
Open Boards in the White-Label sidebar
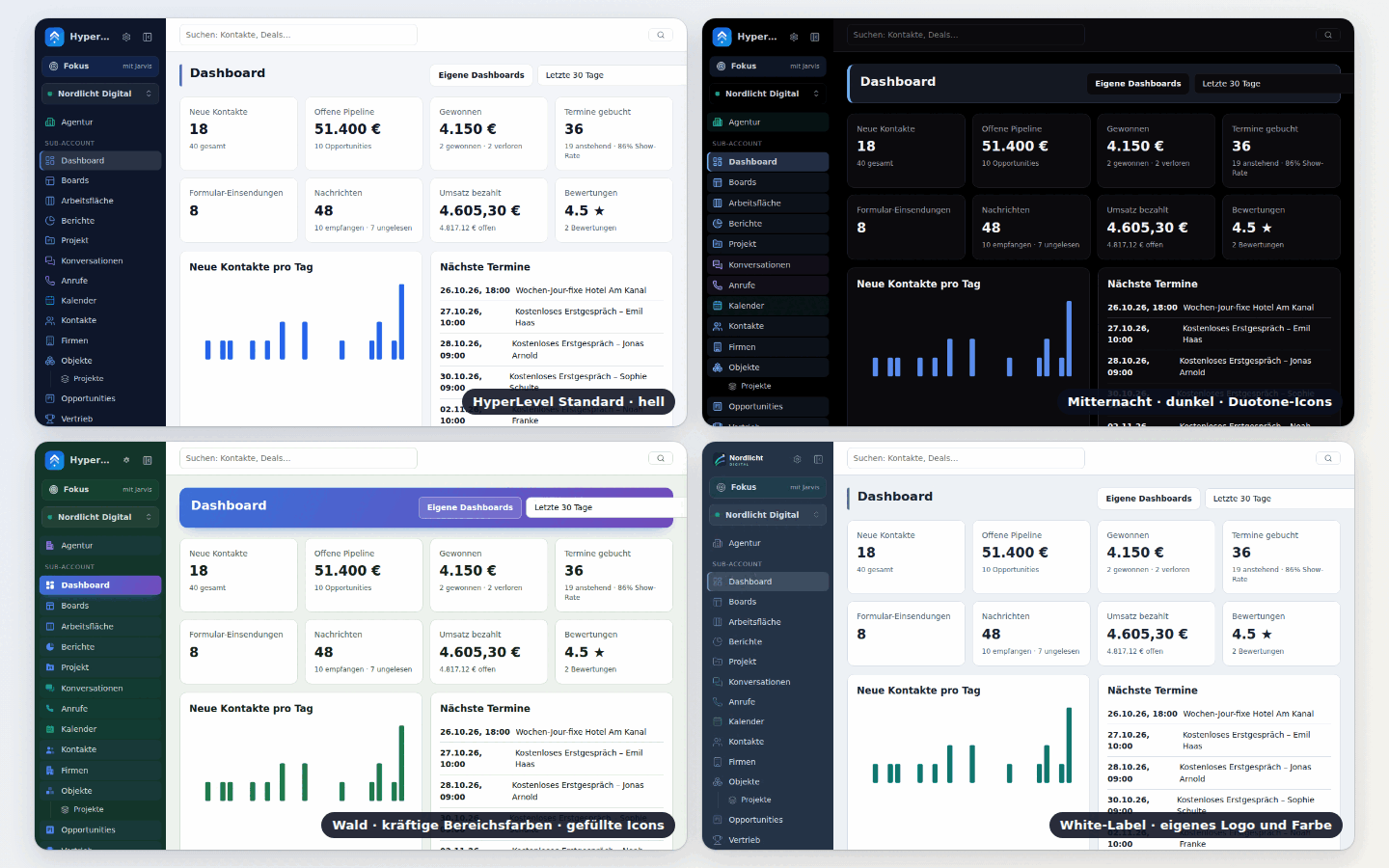[x=768, y=602]
